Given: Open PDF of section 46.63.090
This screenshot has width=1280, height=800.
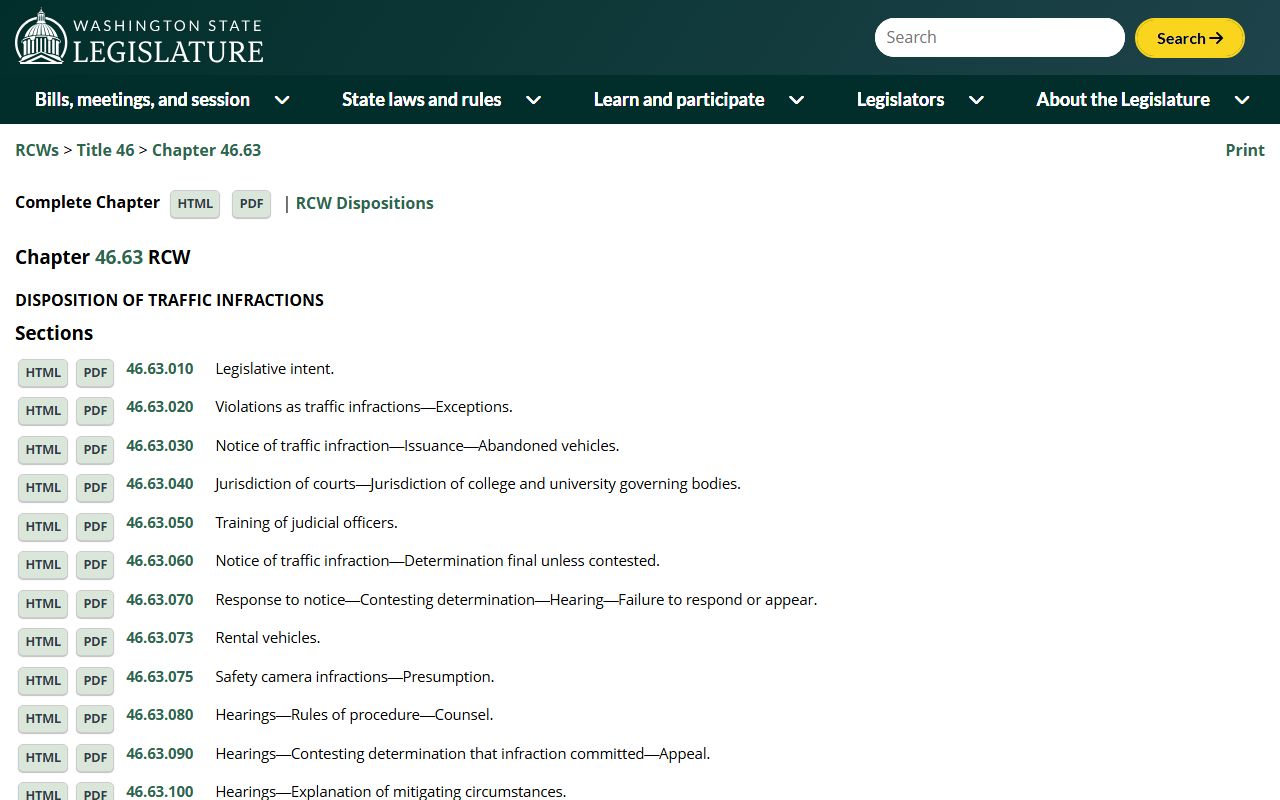Looking at the screenshot, I should (x=95, y=758).
